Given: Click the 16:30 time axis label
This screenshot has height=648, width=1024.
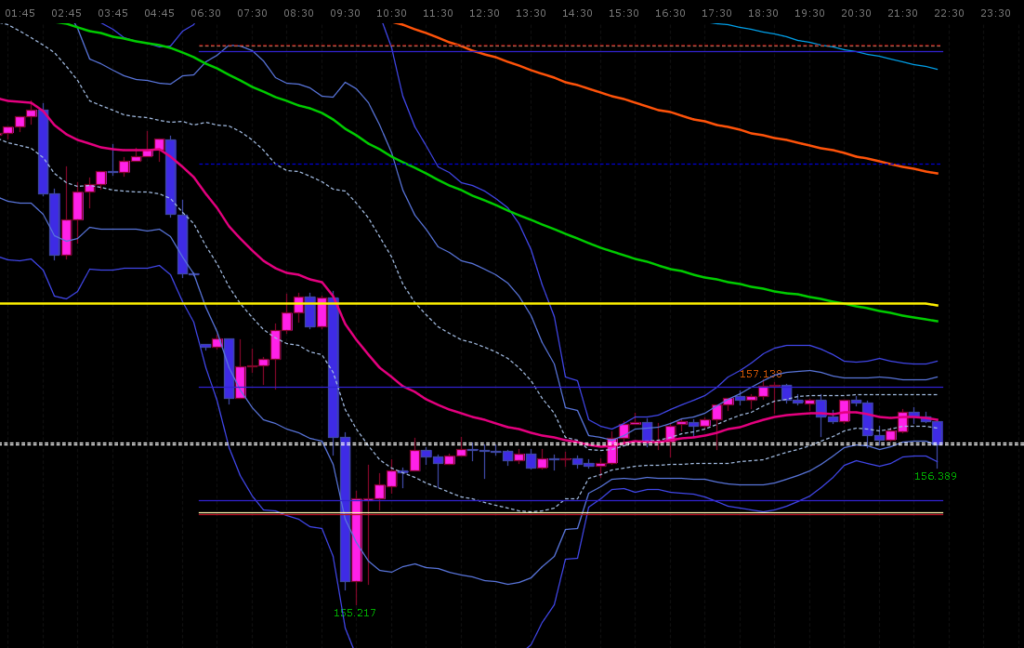Looking at the screenshot, I should [x=670, y=13].
